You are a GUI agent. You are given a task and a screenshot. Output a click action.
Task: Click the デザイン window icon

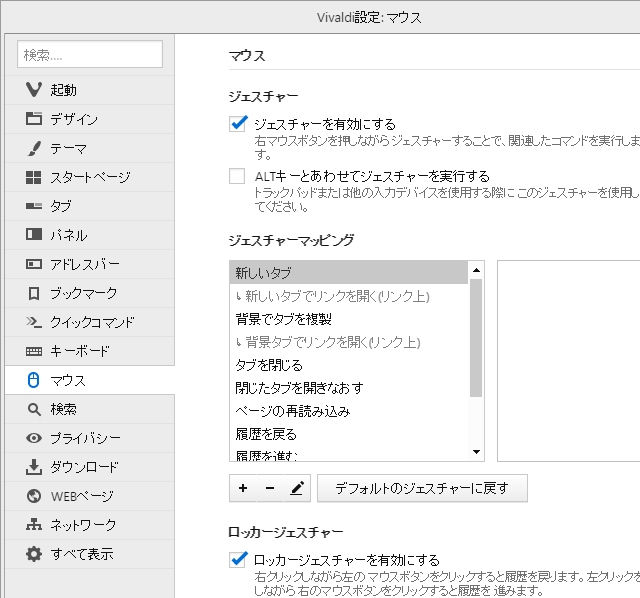tap(33, 119)
